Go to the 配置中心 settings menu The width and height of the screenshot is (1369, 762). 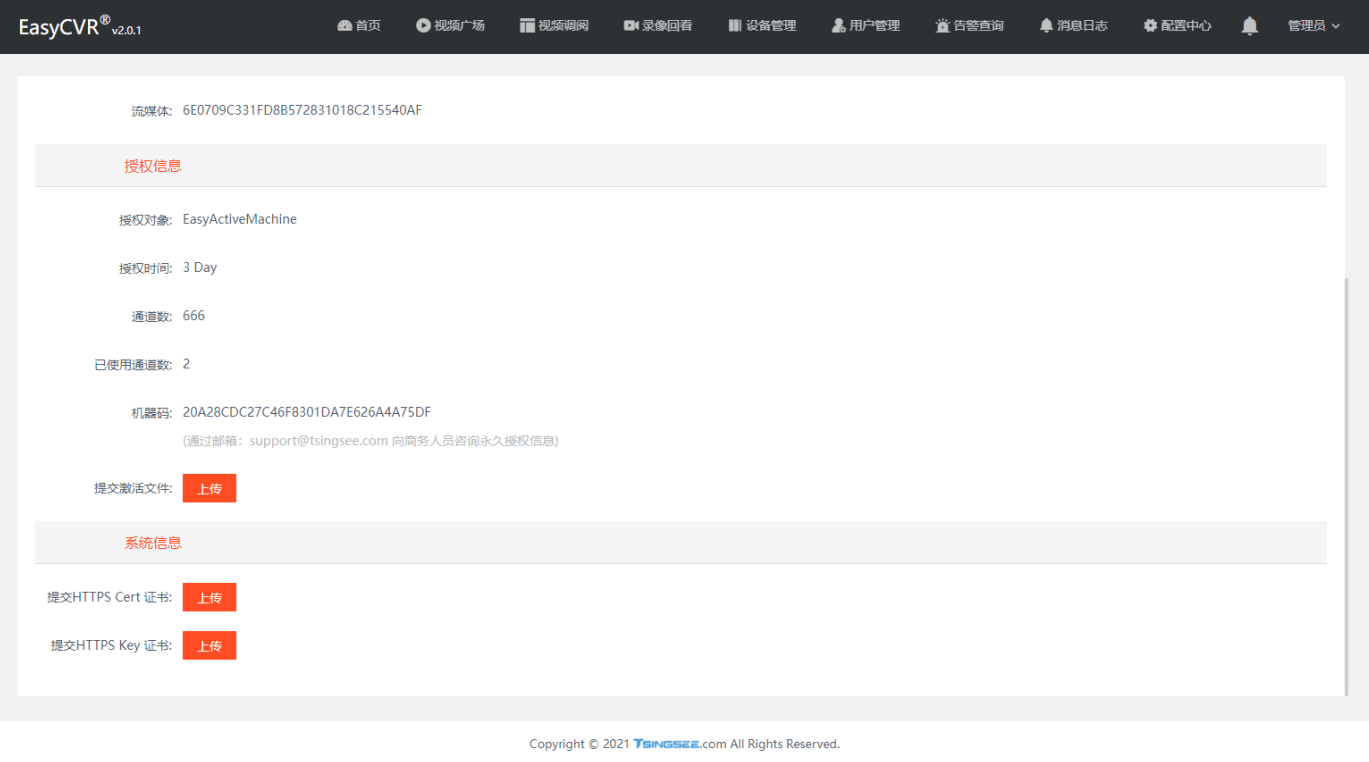click(1177, 26)
